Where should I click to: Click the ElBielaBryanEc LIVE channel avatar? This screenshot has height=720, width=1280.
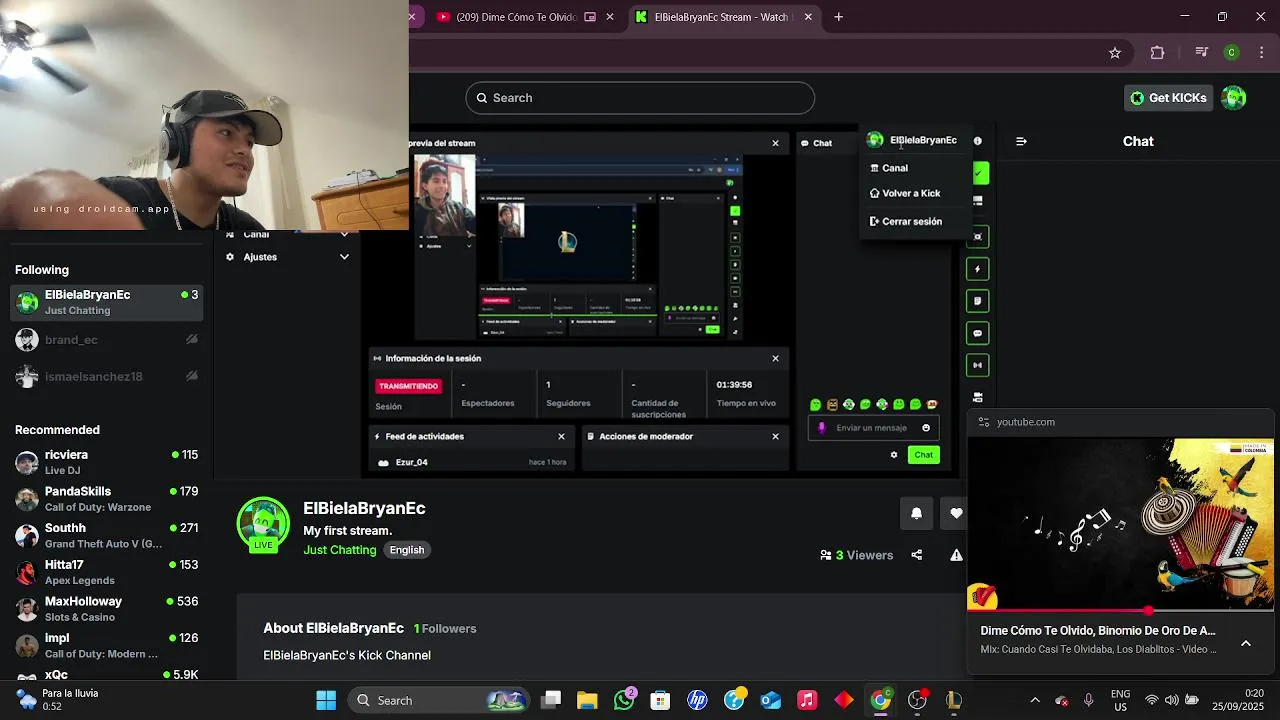[263, 524]
